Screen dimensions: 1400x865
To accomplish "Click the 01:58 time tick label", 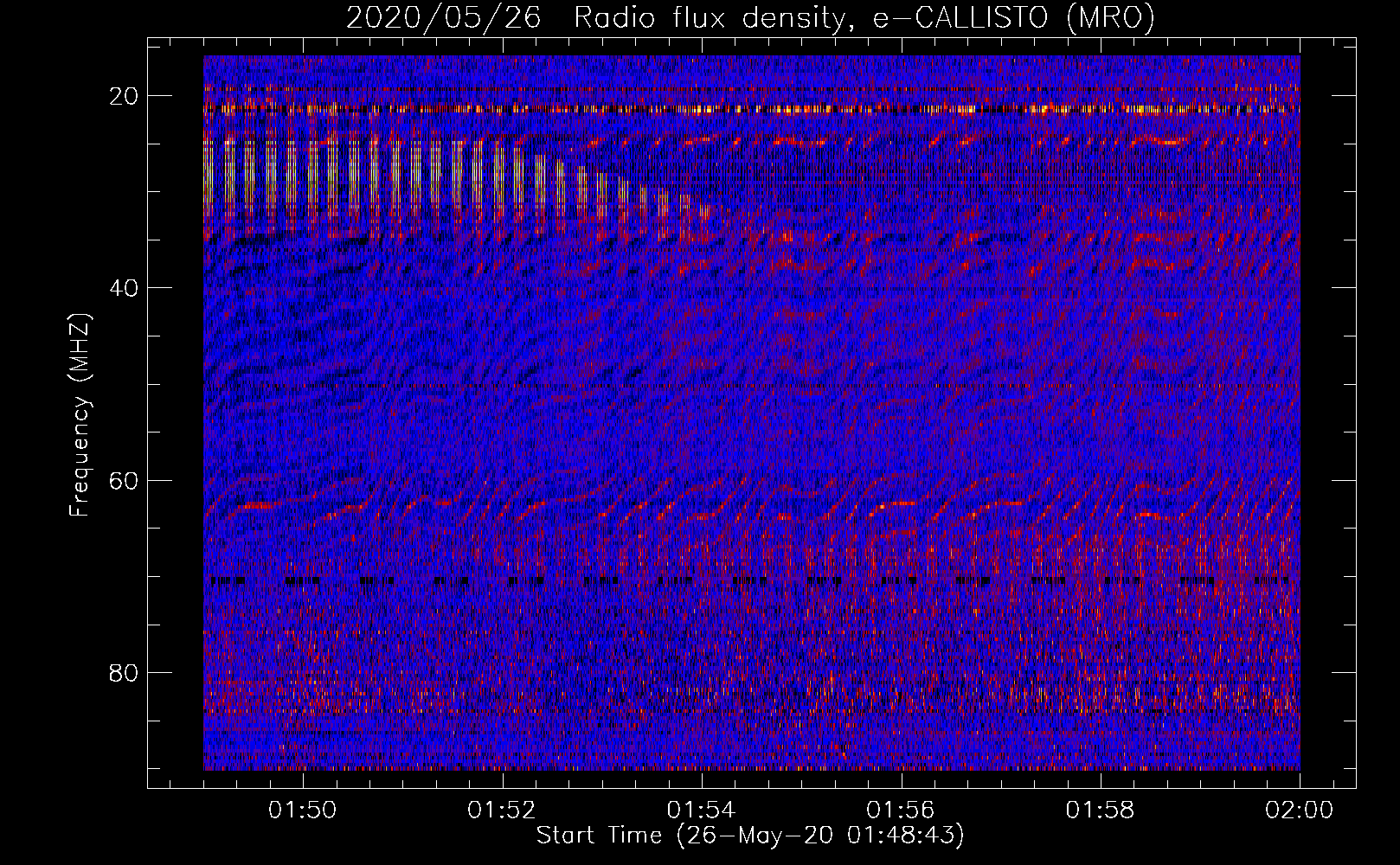I will coord(1100,811).
